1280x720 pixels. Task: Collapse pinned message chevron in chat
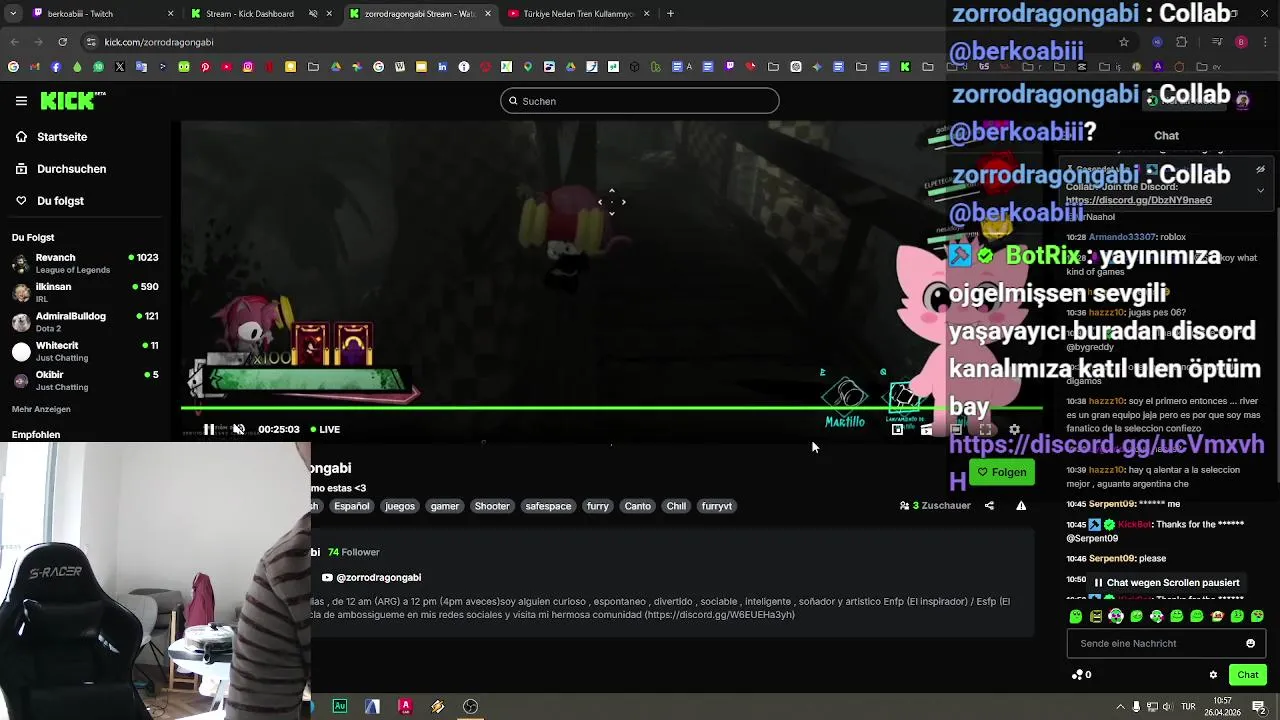point(1260,190)
